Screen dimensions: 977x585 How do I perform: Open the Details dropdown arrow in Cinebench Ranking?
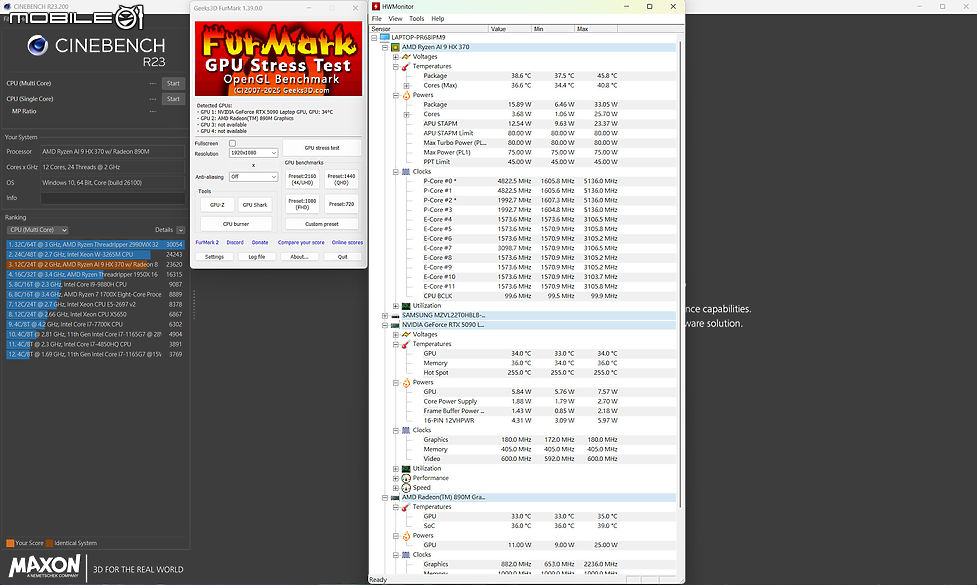[x=180, y=230]
